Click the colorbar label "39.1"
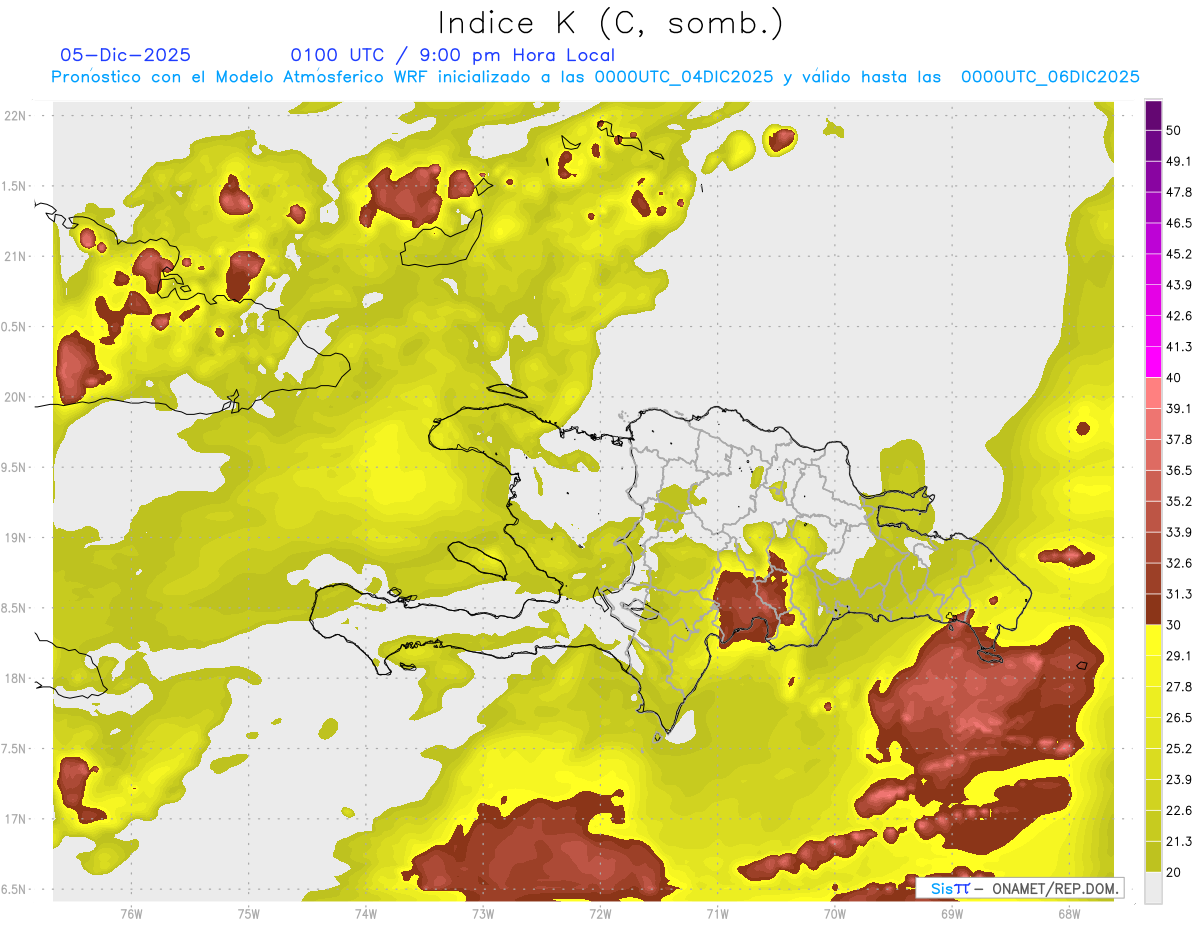 pos(1179,409)
